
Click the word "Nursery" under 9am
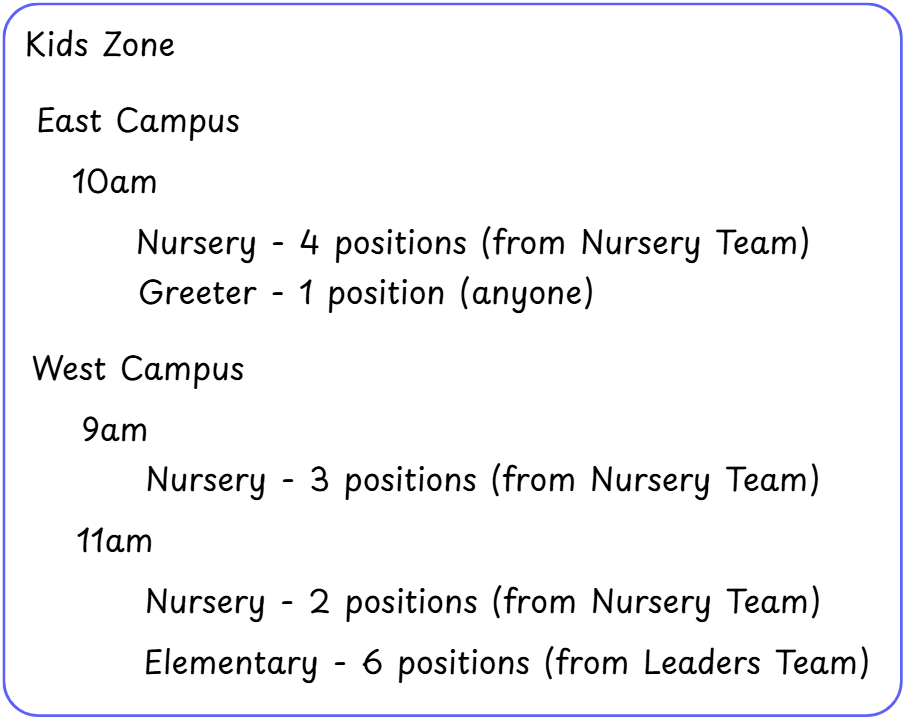coord(205,480)
